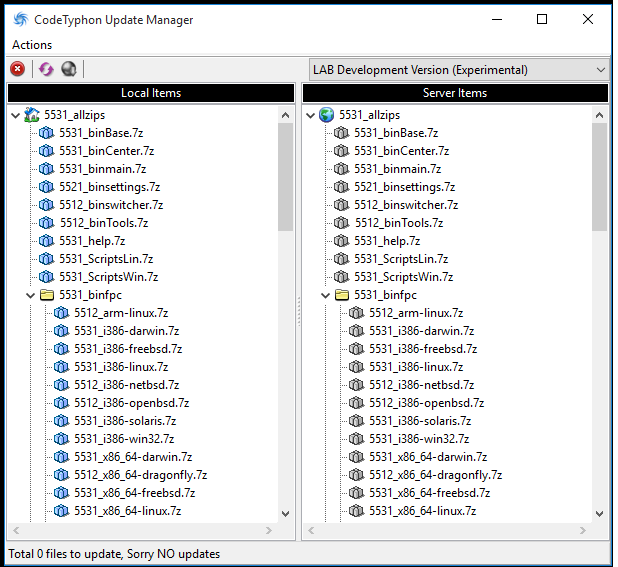Click the purple refresh arrows toolbar icon
The height and width of the screenshot is (567, 618).
pyautogui.click(x=46, y=69)
